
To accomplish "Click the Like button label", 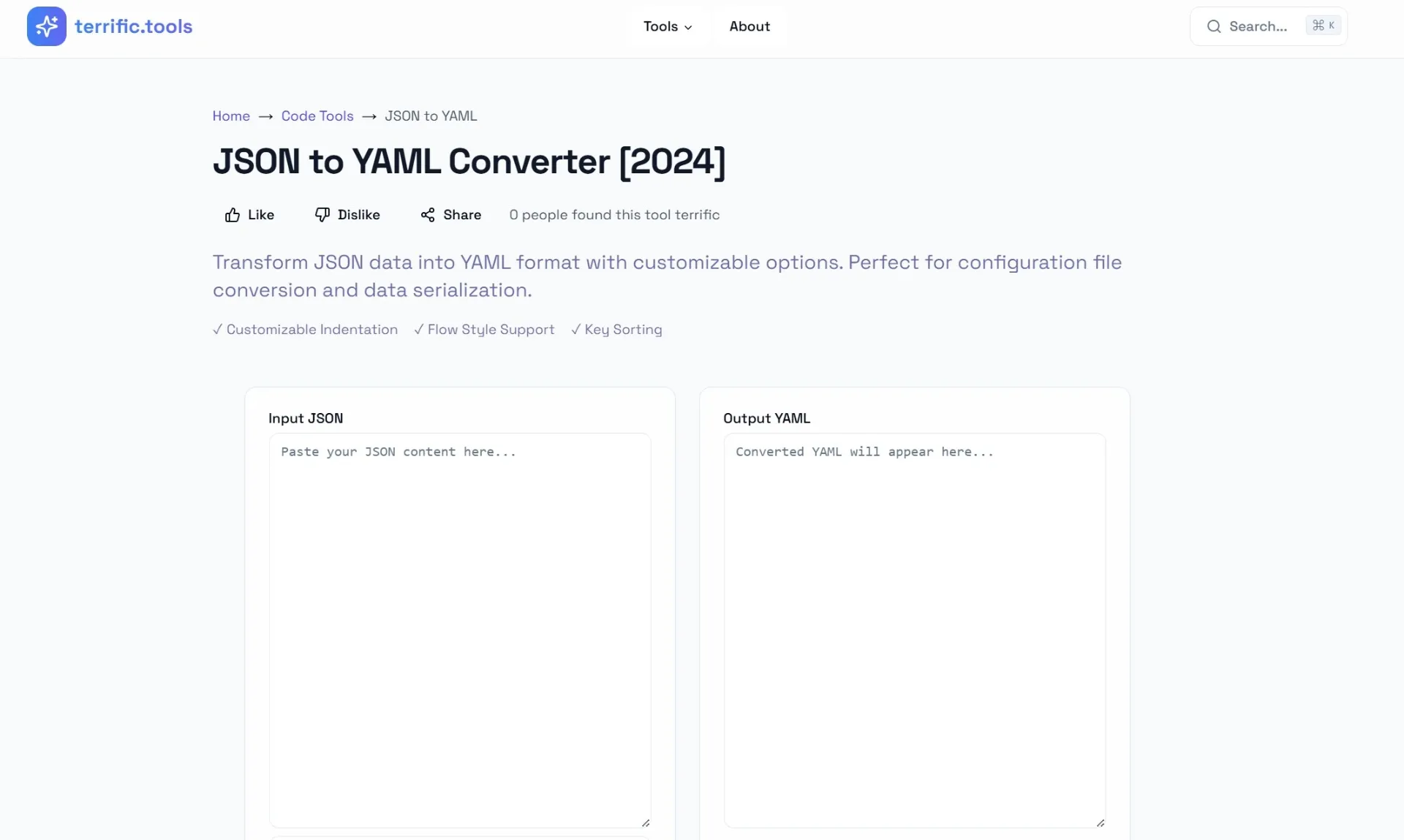I will tap(261, 215).
